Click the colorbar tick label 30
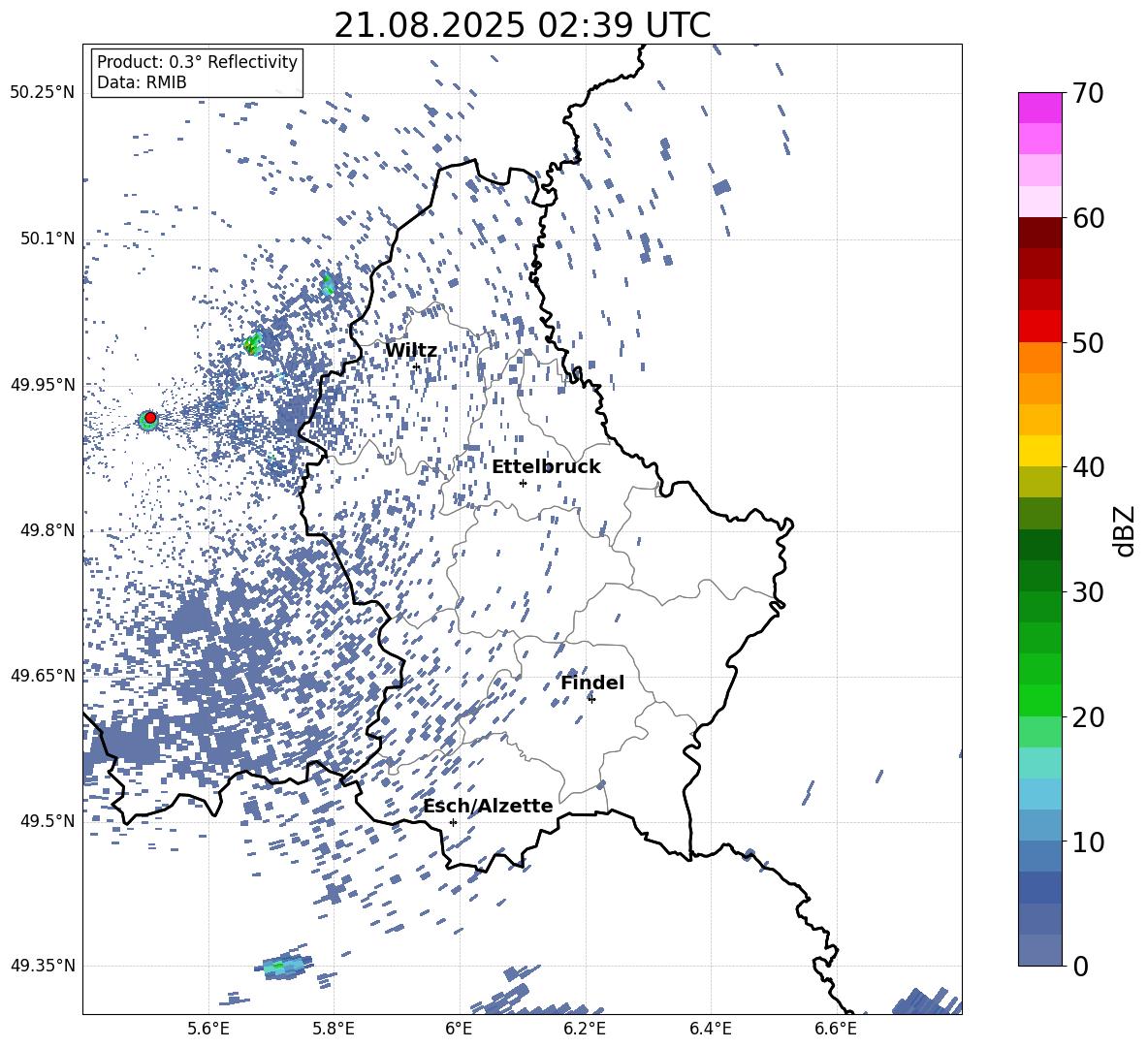Viewport: 1148px width, 1048px height. click(x=1088, y=592)
